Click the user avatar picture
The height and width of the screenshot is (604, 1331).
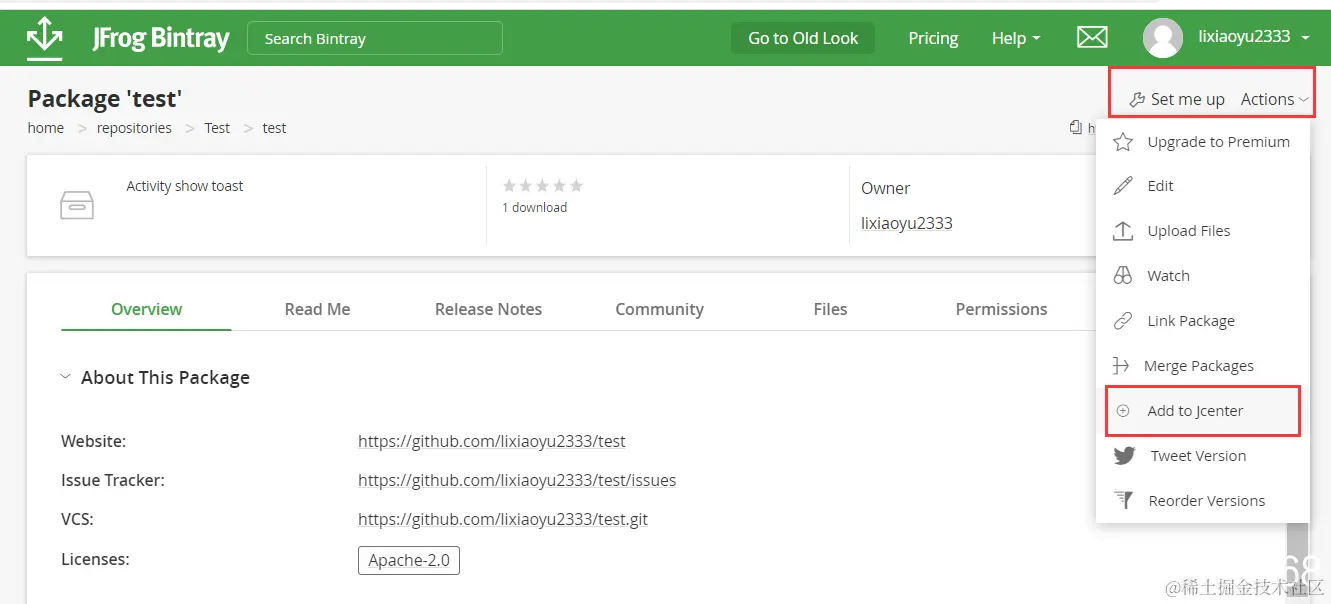coord(1163,38)
